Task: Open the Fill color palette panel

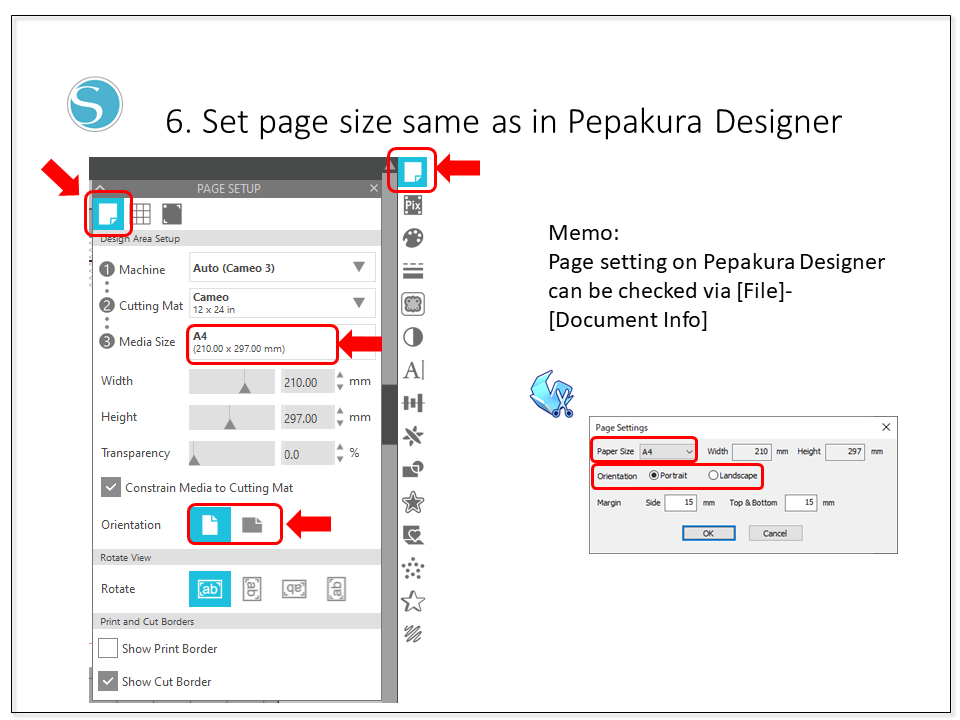Action: coord(413,238)
